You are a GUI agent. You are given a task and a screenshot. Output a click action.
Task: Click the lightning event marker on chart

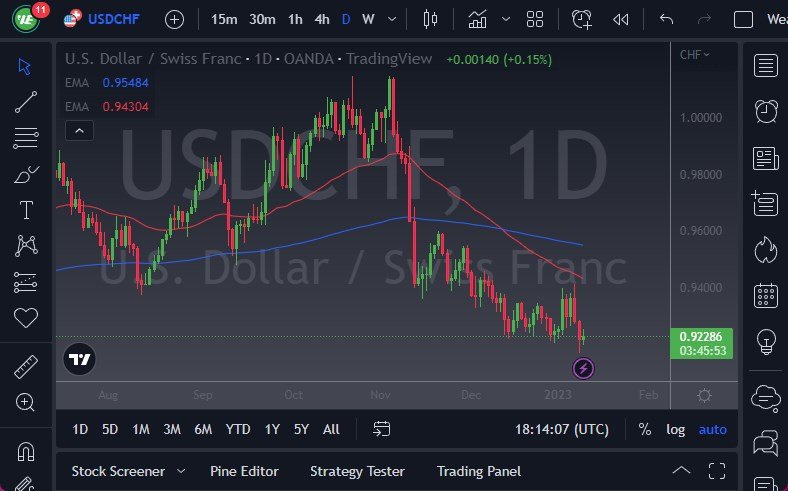pyautogui.click(x=583, y=368)
